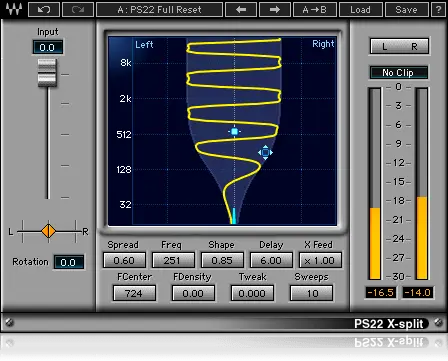Open the help question mark button

439,9
